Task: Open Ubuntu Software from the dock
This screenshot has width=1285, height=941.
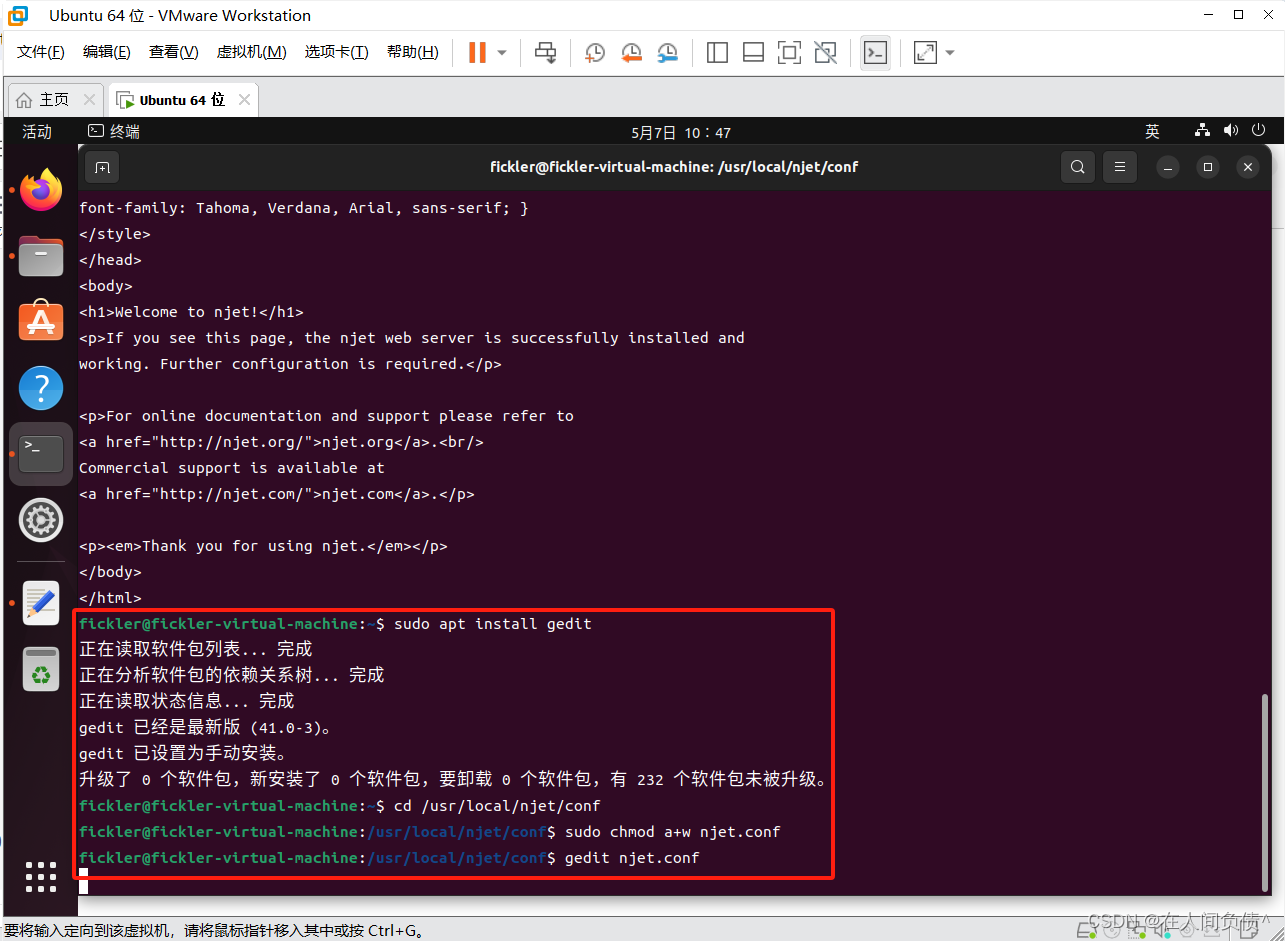Action: 41,321
